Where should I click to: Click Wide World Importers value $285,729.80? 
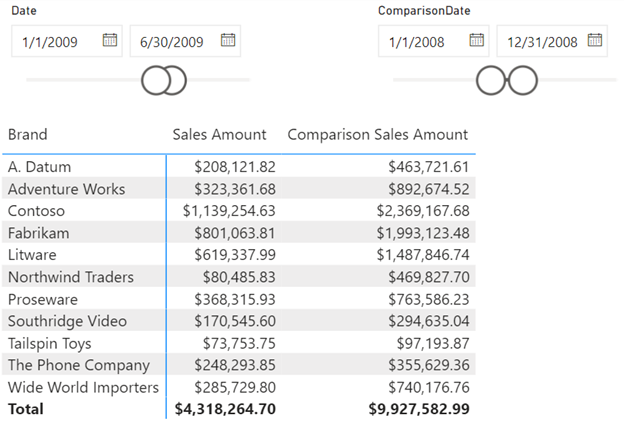pyautogui.click(x=235, y=387)
